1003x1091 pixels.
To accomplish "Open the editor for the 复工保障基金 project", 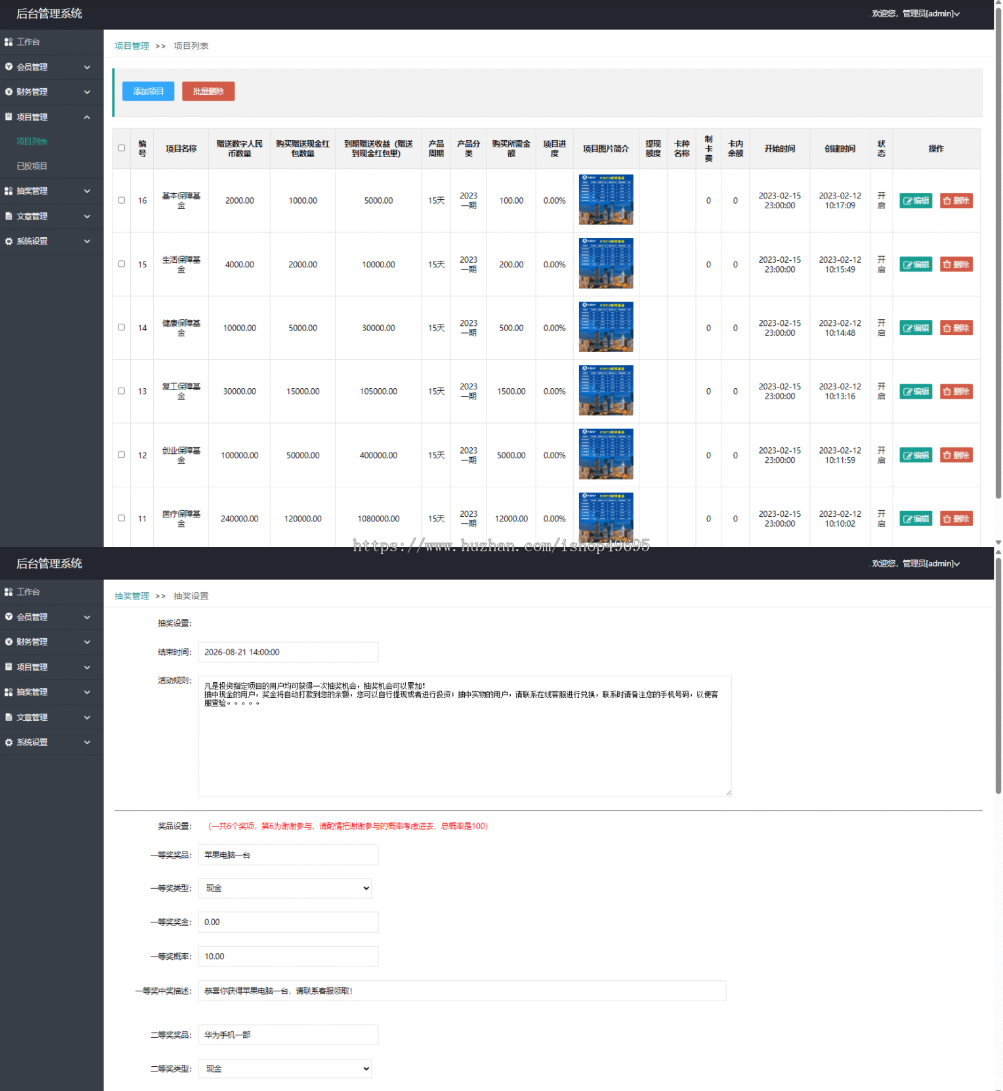I will 915,391.
